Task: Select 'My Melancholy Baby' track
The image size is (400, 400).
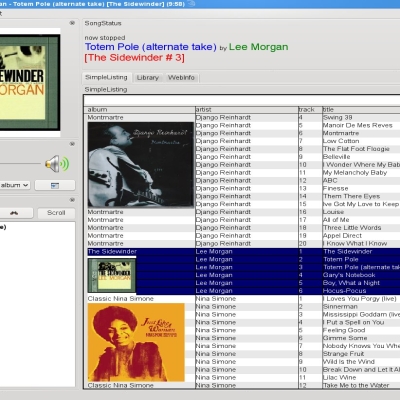Action: pyautogui.click(x=355, y=173)
